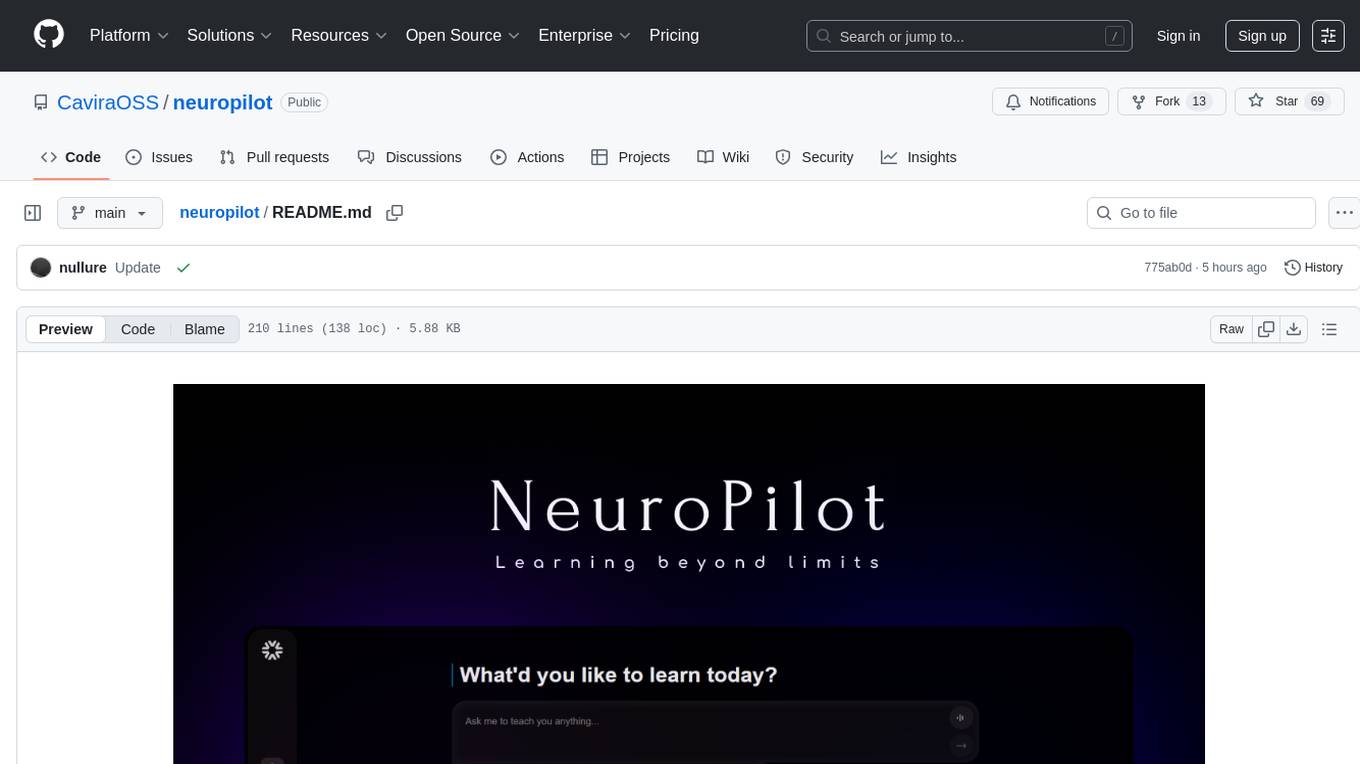This screenshot has width=1360, height=764.
Task: Select the Preview view toggle
Action: tap(66, 329)
